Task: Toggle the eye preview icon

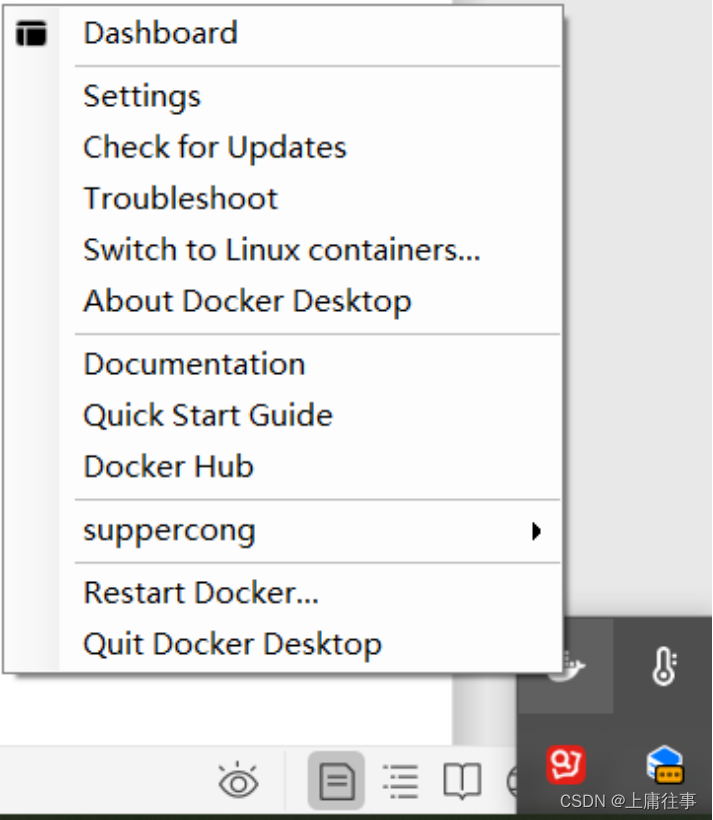Action: 238,781
